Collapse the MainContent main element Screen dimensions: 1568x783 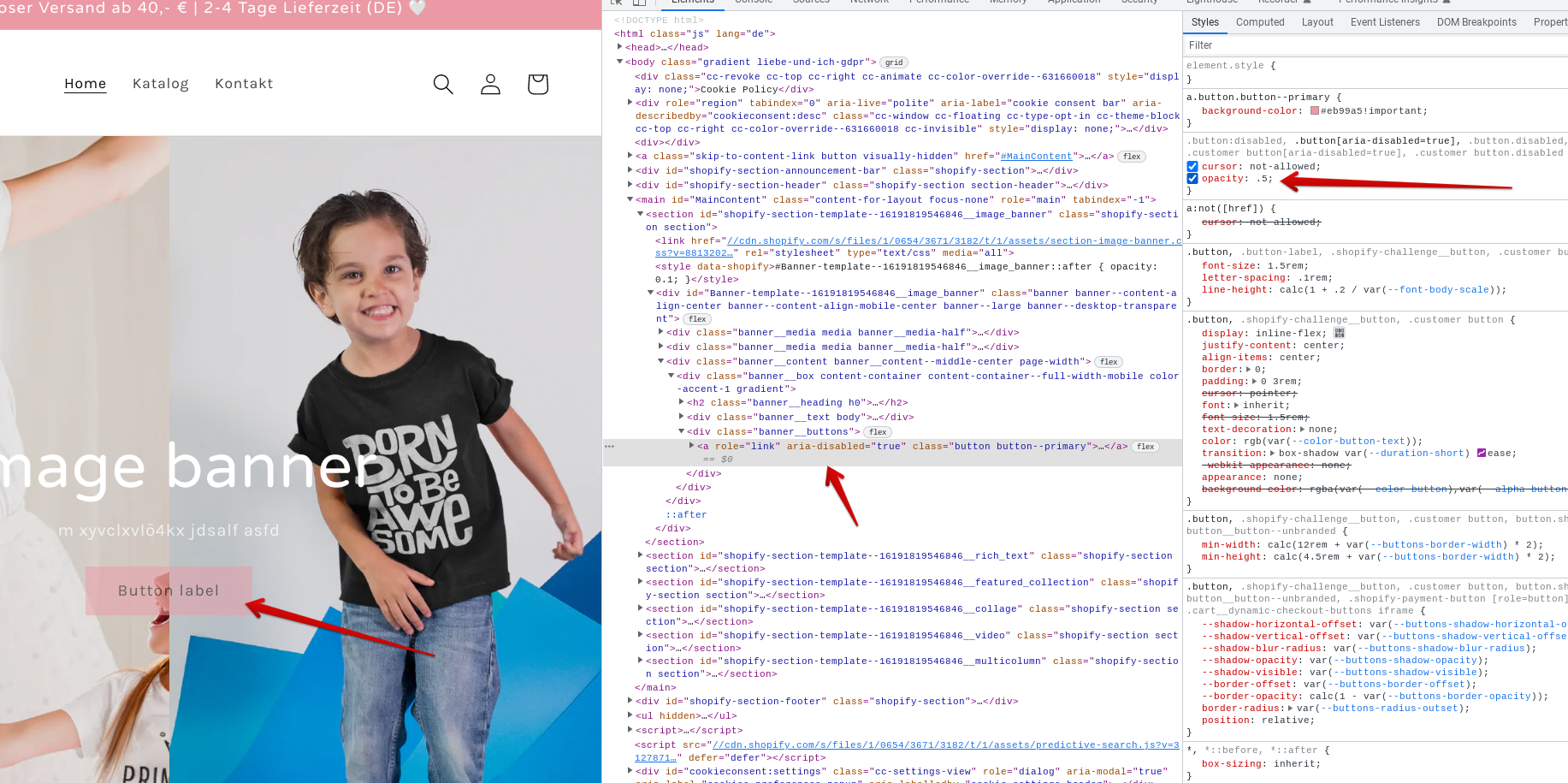(630, 199)
